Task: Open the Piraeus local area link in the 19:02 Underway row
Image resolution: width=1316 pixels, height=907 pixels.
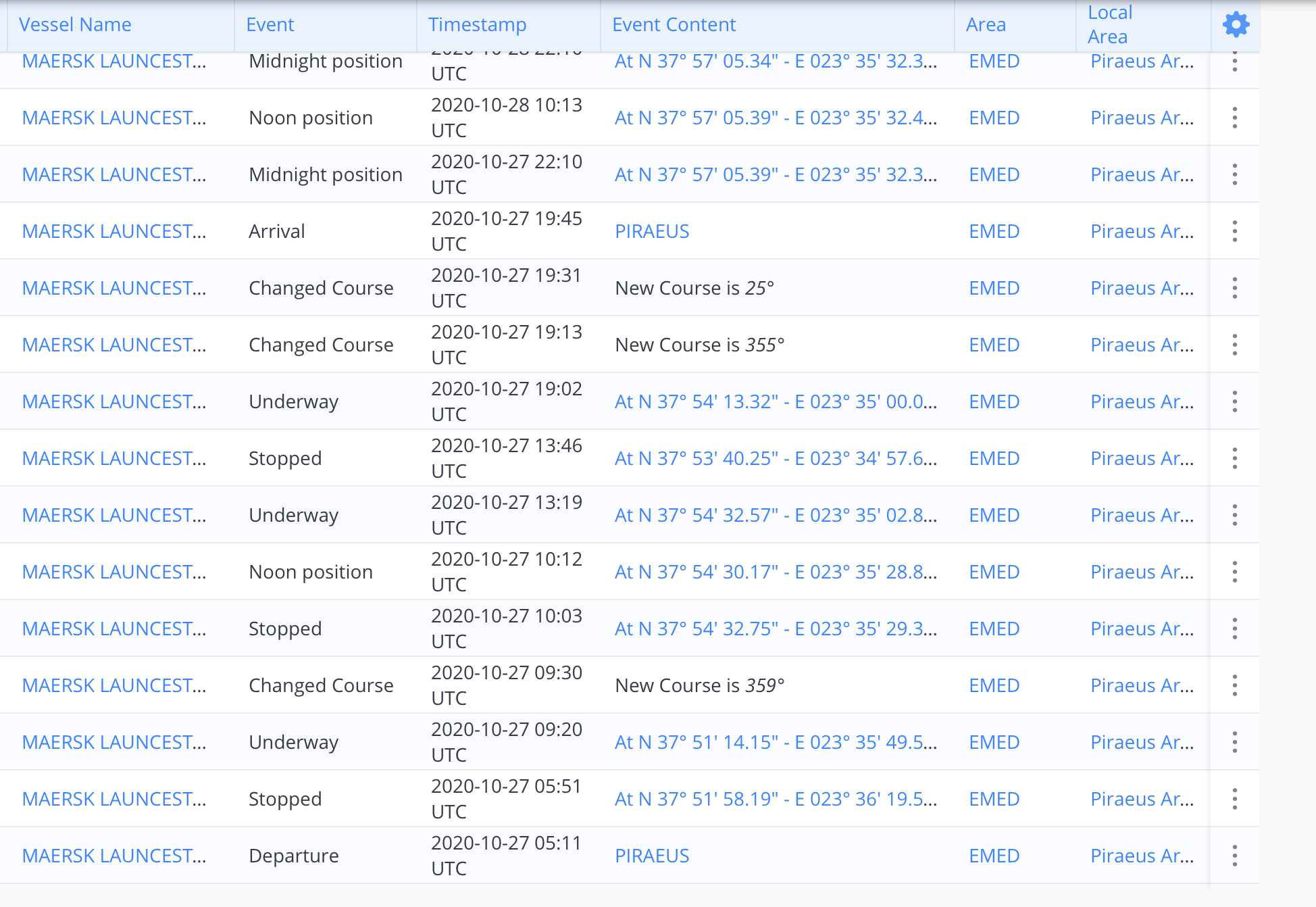Action: 1142,401
